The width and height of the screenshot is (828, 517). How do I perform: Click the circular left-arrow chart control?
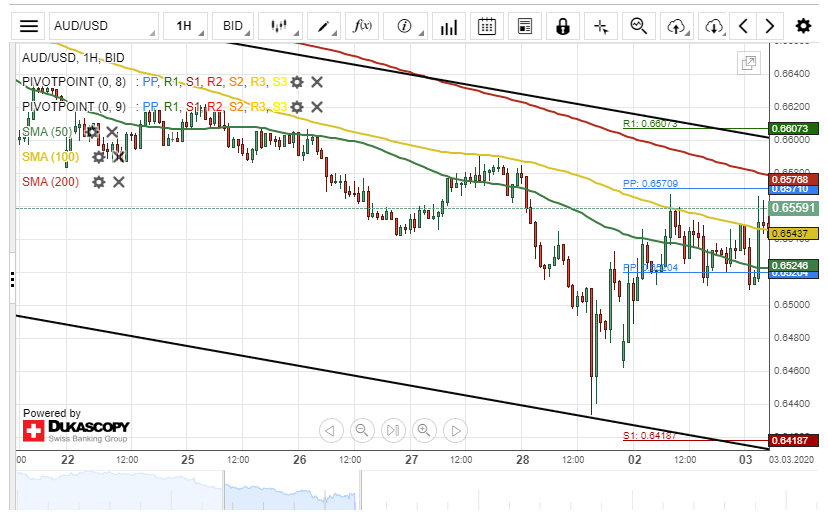[331, 431]
